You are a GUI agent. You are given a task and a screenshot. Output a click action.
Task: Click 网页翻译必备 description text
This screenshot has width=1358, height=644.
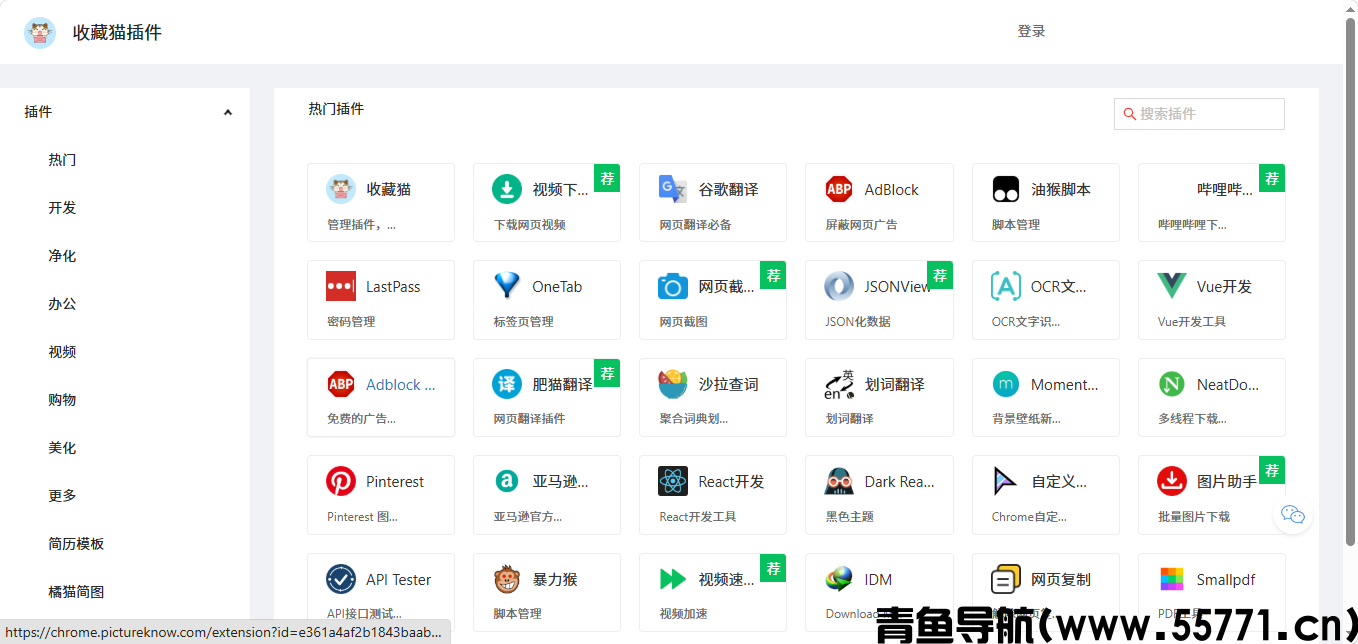[695, 225]
